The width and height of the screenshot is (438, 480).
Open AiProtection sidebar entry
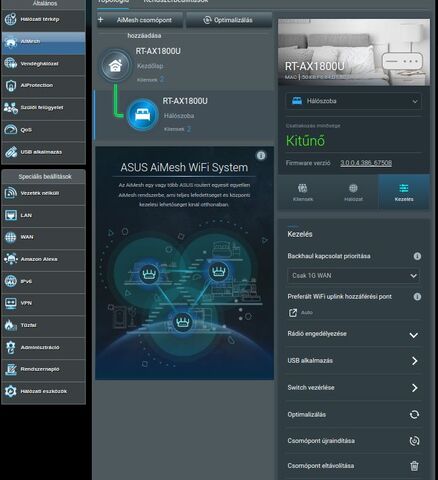tap(43, 86)
